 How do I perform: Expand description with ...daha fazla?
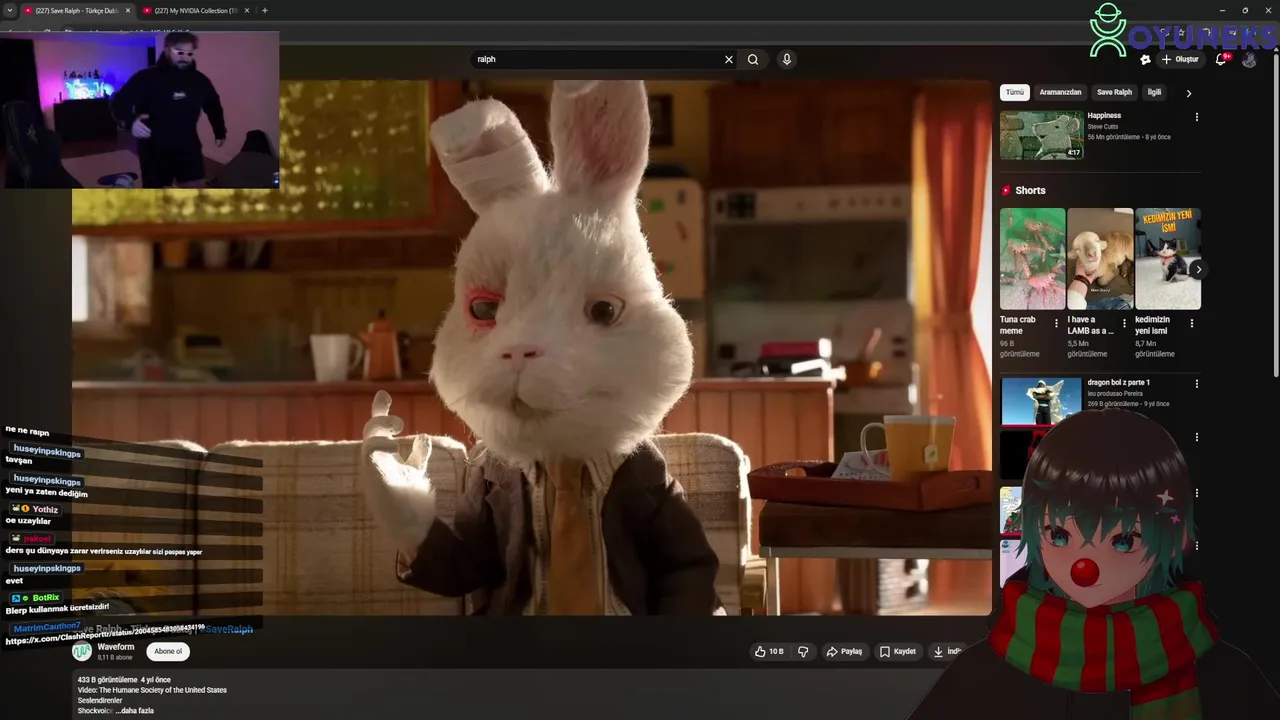tap(134, 711)
